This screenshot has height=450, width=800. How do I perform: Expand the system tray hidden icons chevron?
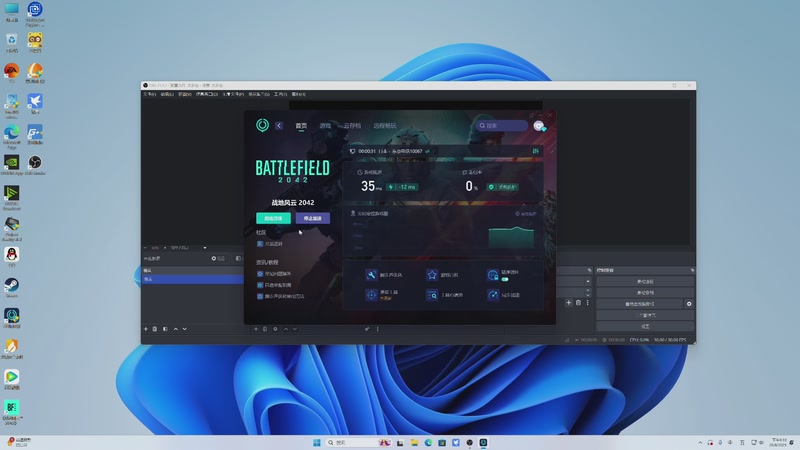700,442
